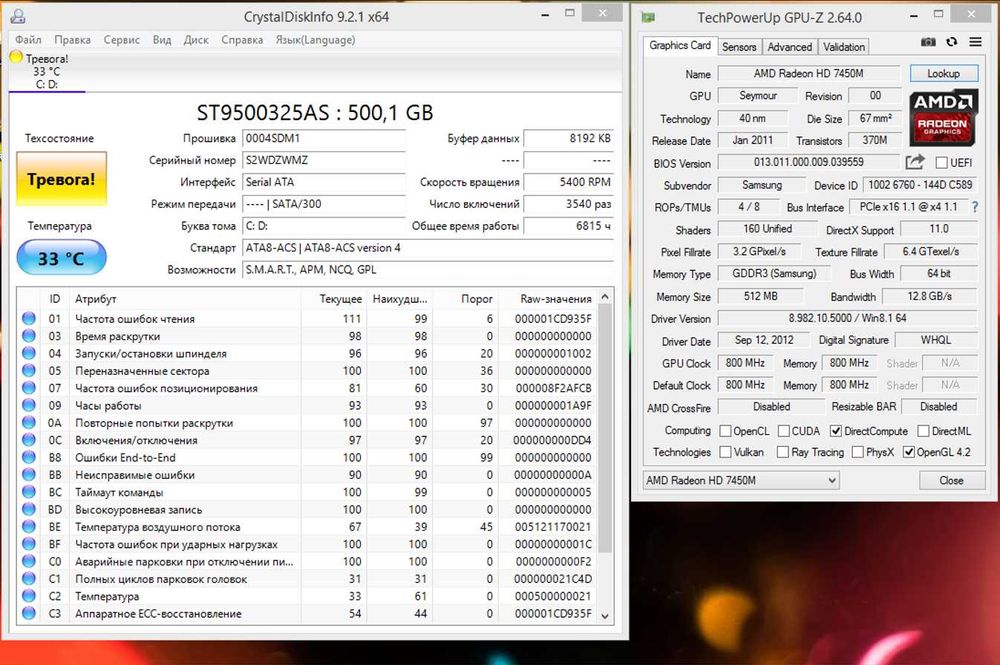Click the Прошивка field showing 0004SDM1

click(324, 138)
